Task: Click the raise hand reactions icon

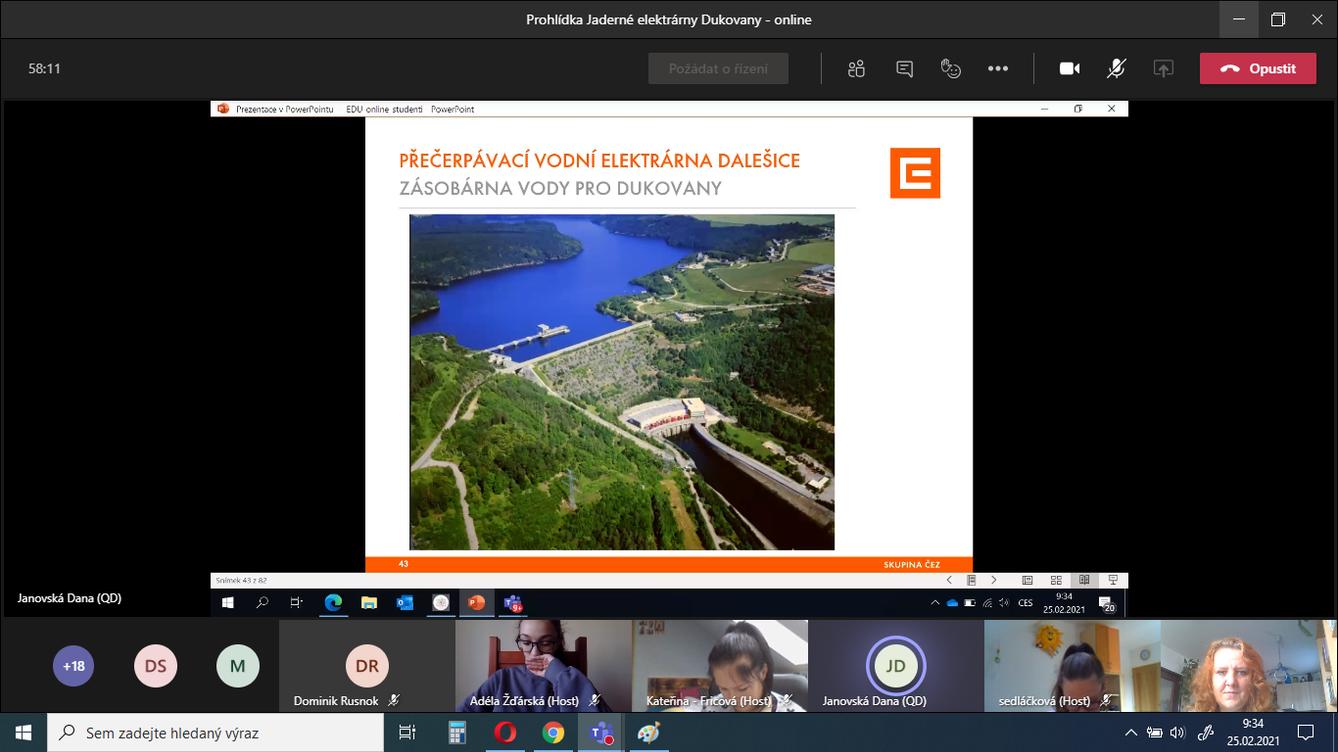Action: point(951,69)
